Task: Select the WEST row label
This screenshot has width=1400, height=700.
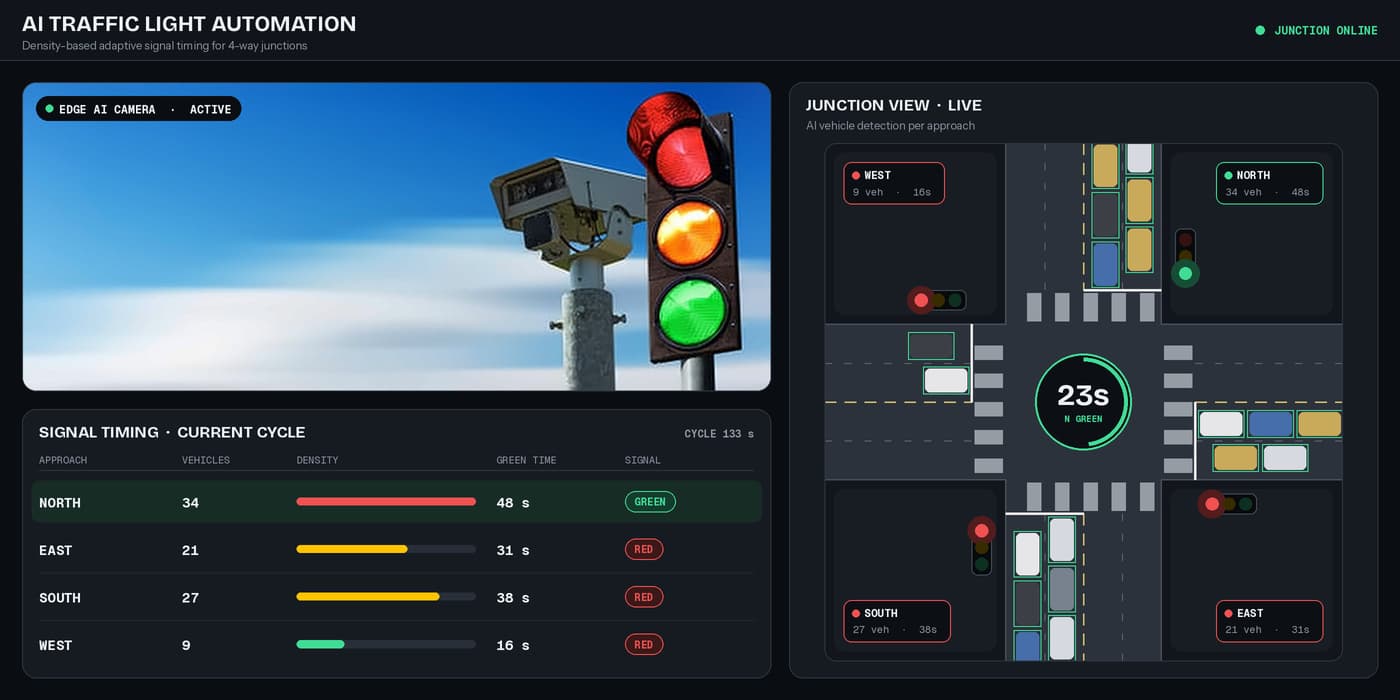Action: pos(56,645)
